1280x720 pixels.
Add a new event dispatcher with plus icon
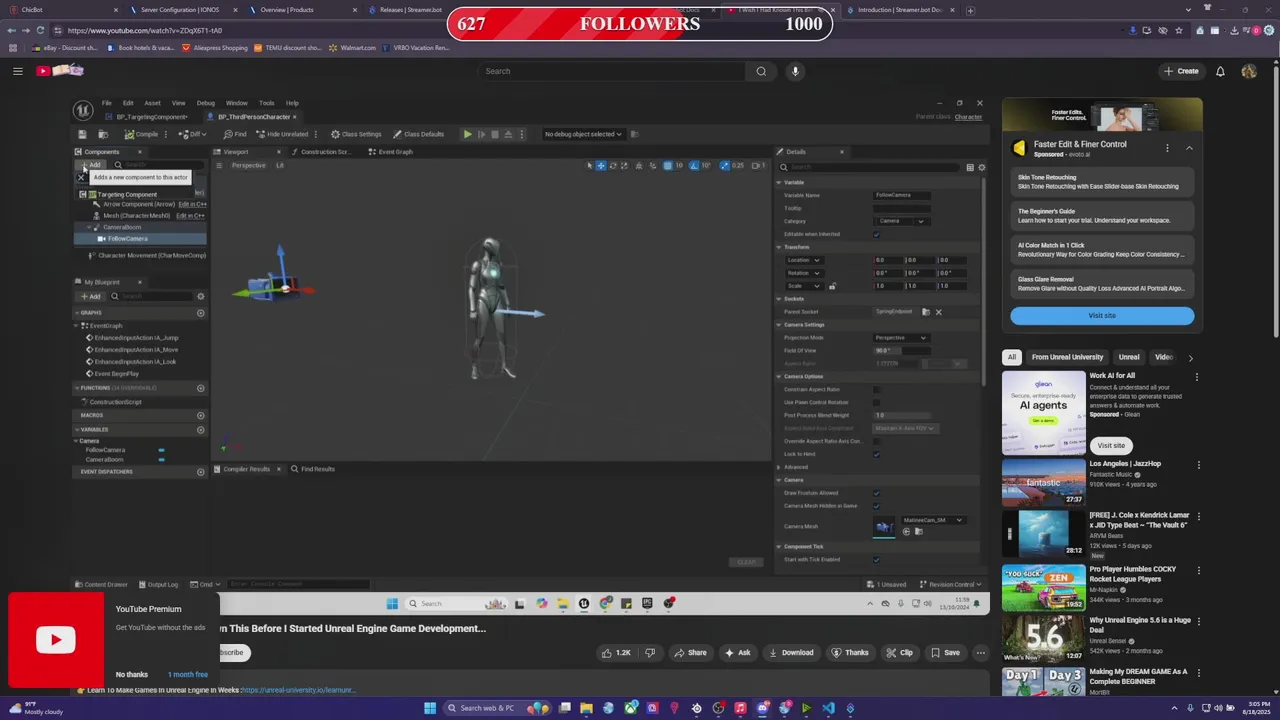click(200, 472)
